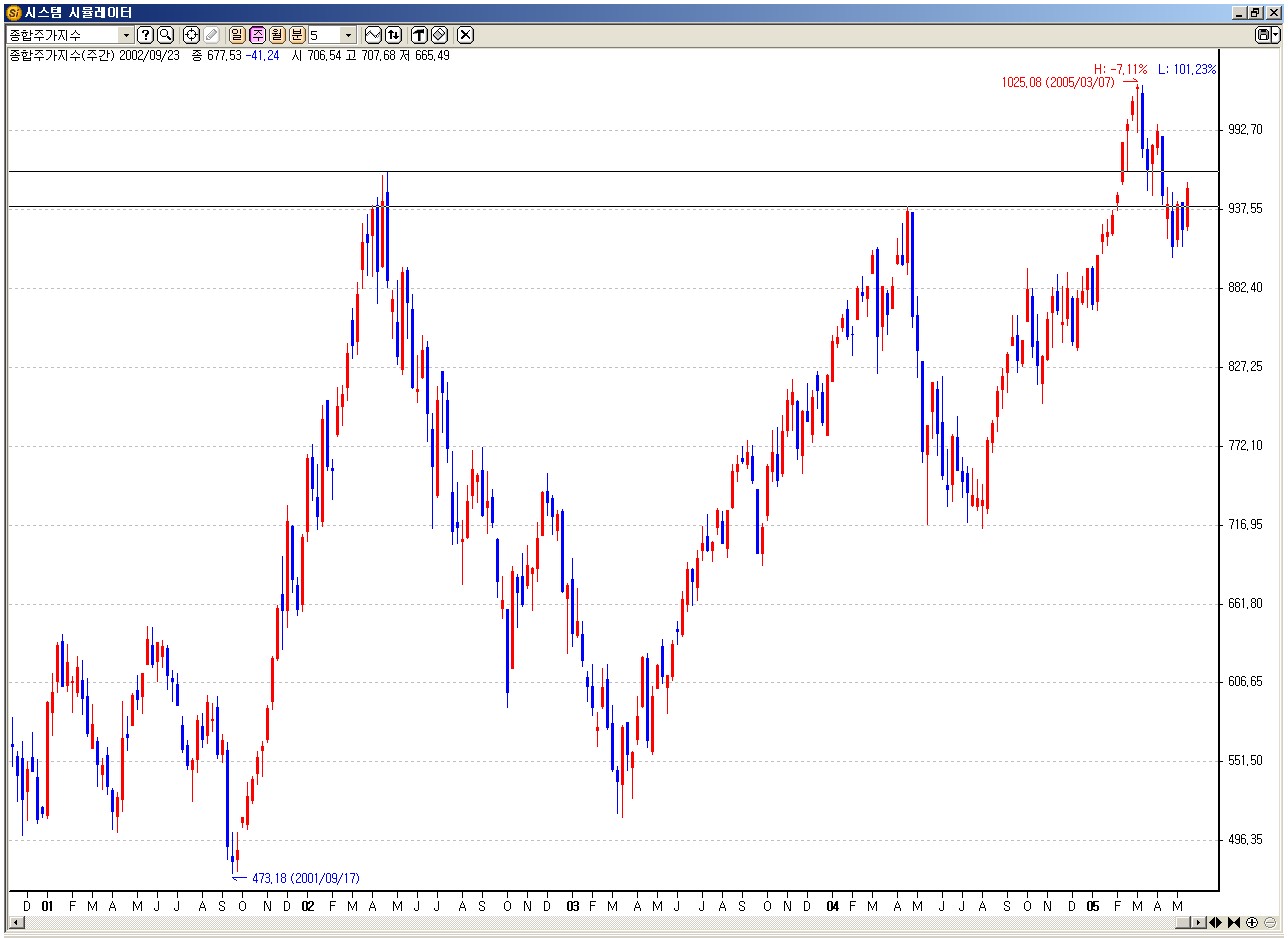Click the diamond eraser icon in toolbar
Viewport: 1288px width, 938px height.
[438, 35]
